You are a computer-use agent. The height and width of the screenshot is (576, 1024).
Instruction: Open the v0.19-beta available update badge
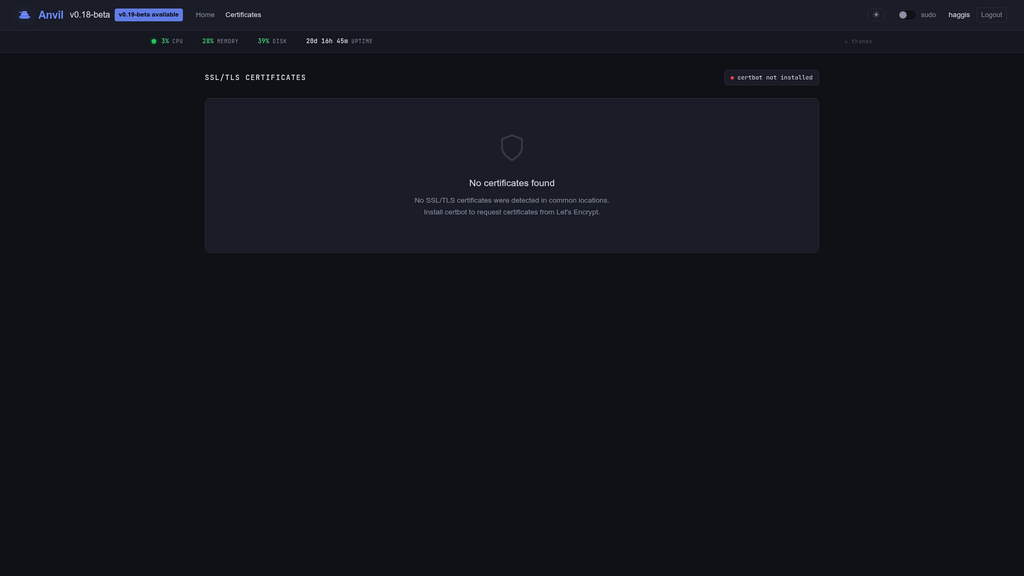point(148,14)
